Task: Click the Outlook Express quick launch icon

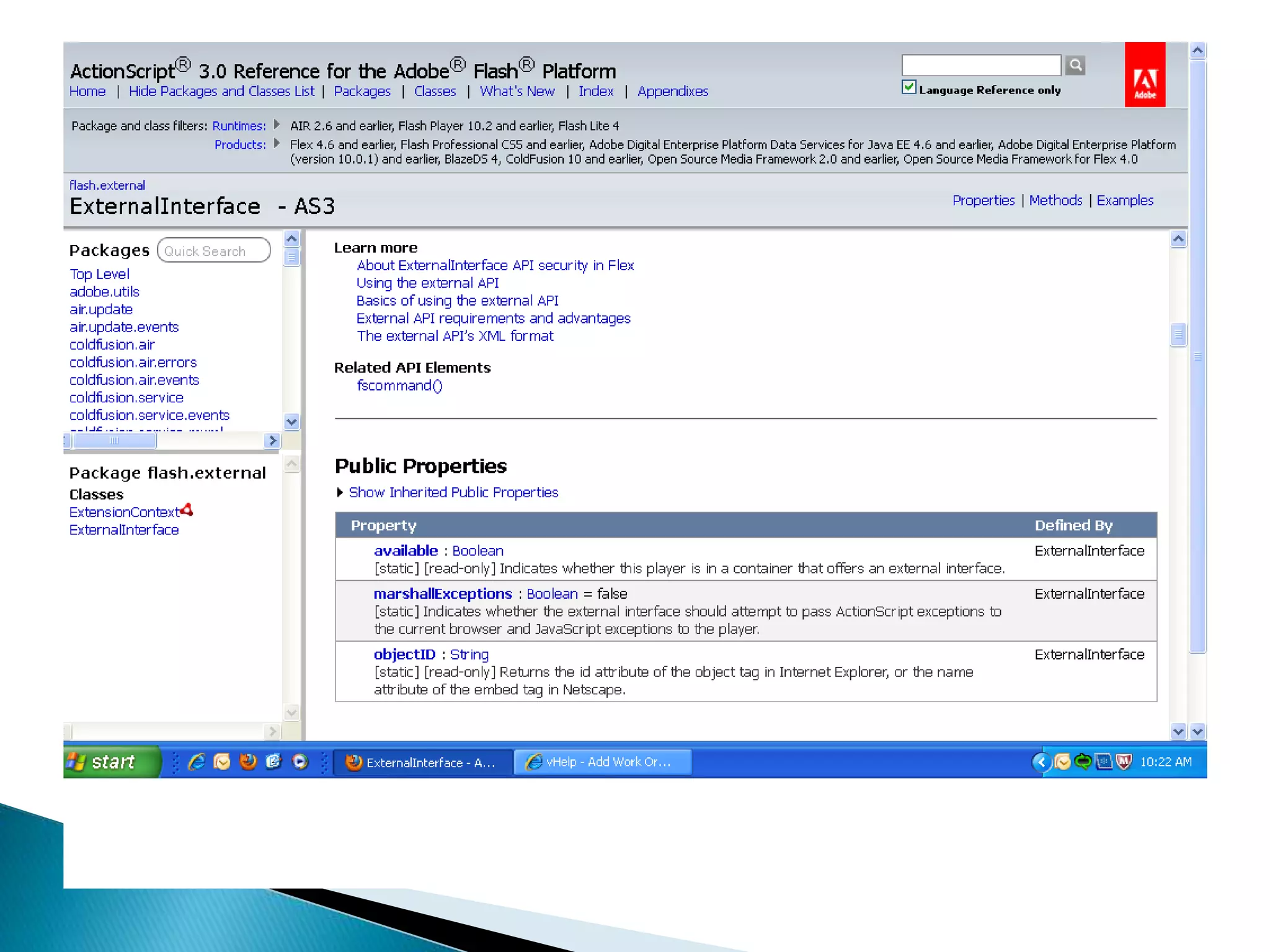Action: click(273, 762)
